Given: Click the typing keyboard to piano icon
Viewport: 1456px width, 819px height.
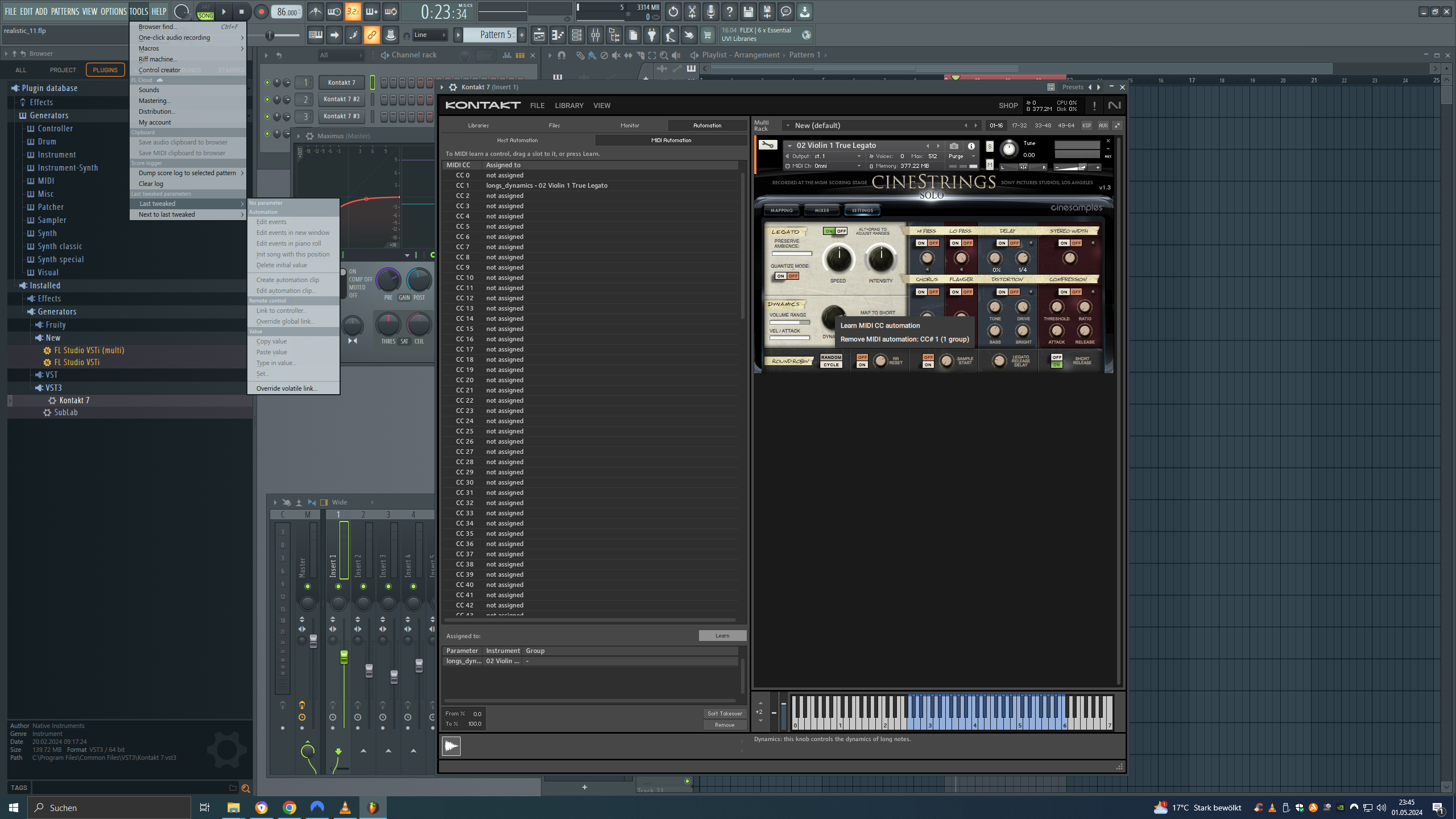Looking at the screenshot, I should pyautogui.click(x=316, y=35).
